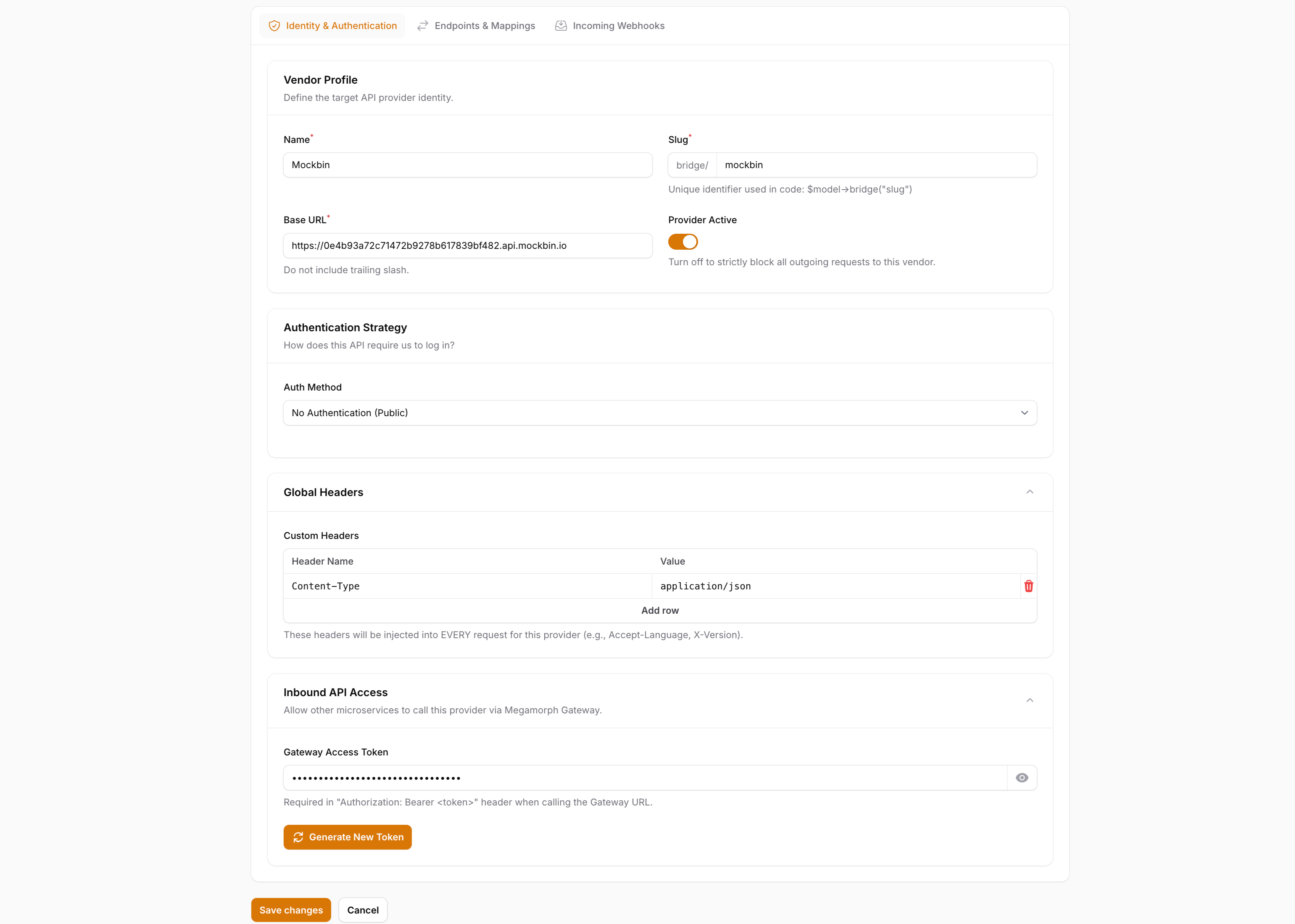
Task: Click into the Base URL field
Action: click(x=467, y=246)
